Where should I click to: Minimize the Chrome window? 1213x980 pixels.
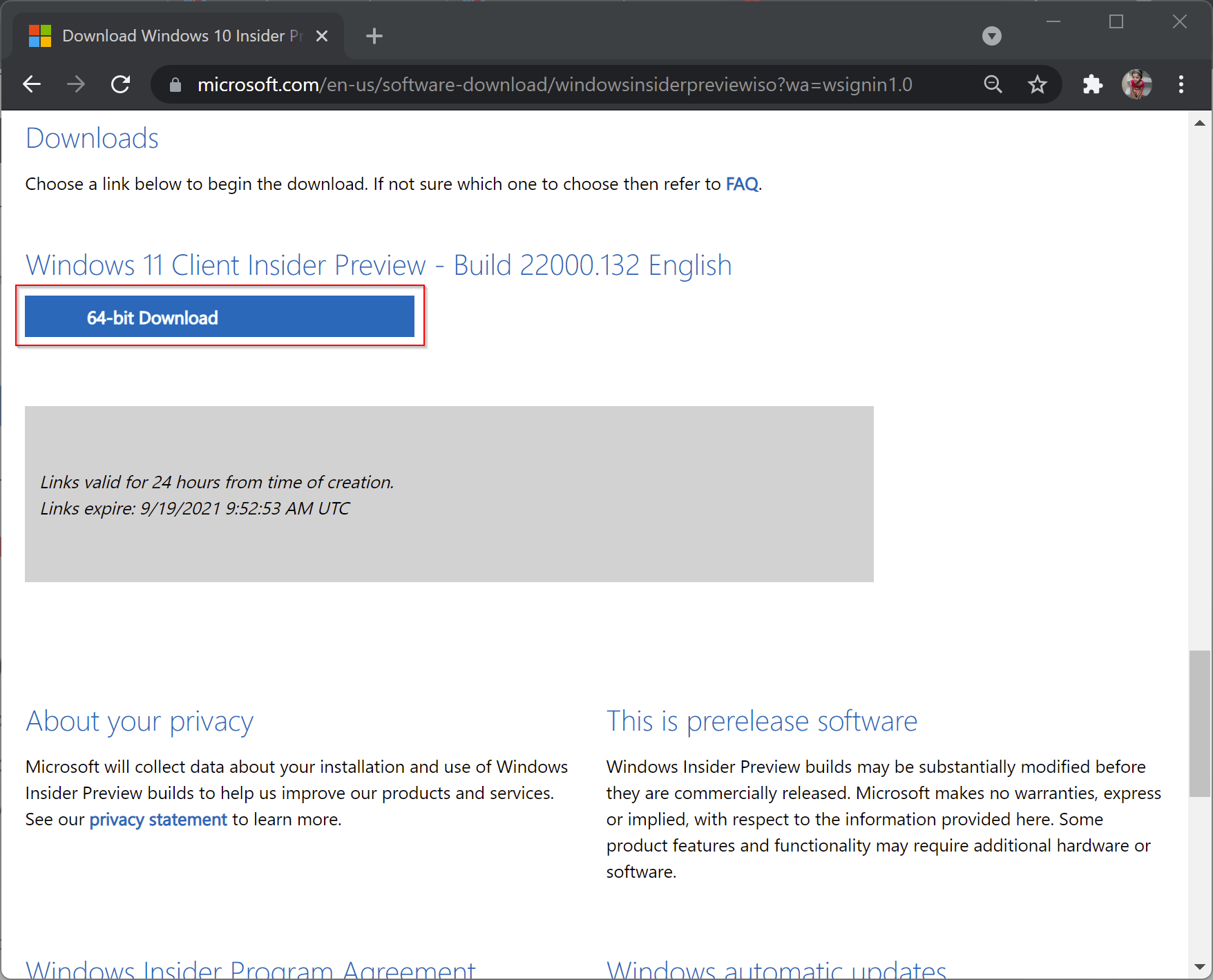coord(1053,22)
